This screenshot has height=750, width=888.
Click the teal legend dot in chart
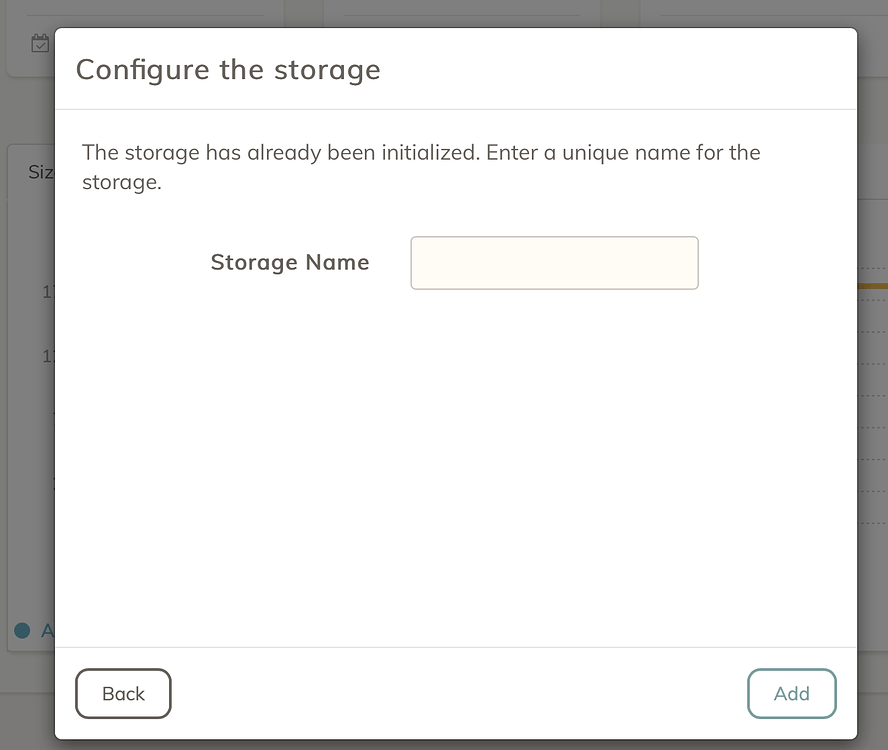tap(22, 630)
